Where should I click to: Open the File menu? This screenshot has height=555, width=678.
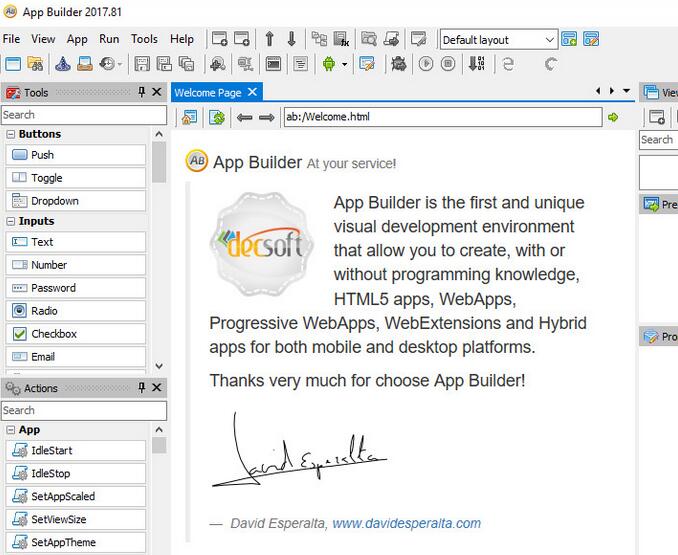point(11,39)
